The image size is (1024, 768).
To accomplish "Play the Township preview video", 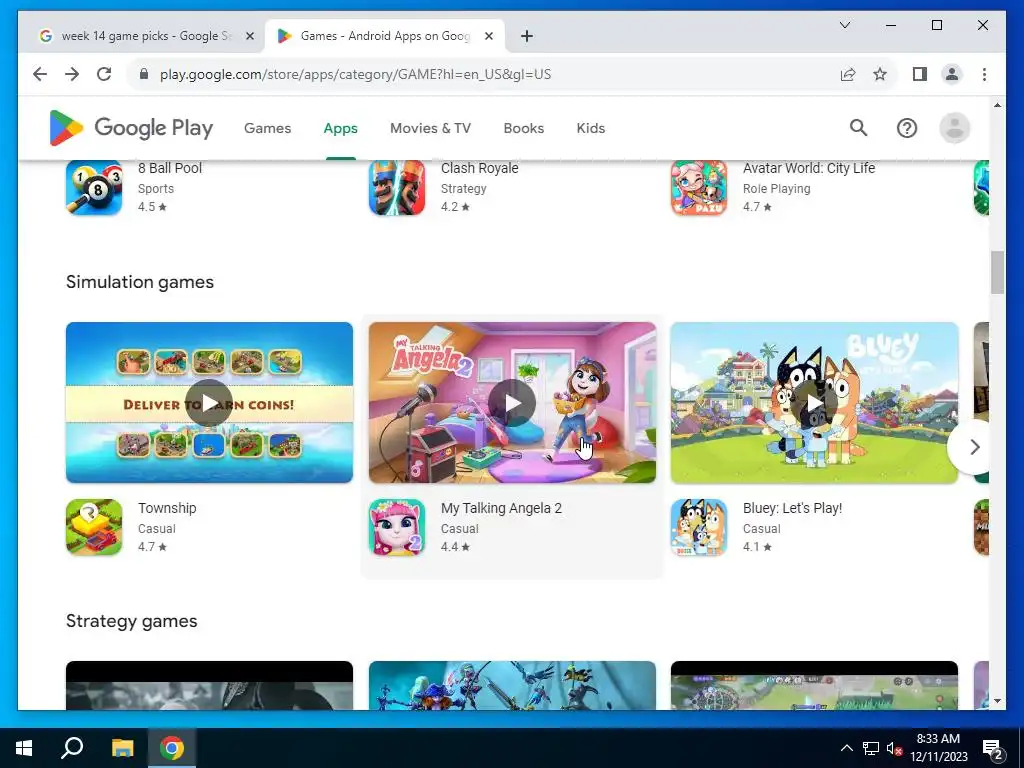I will (x=209, y=403).
